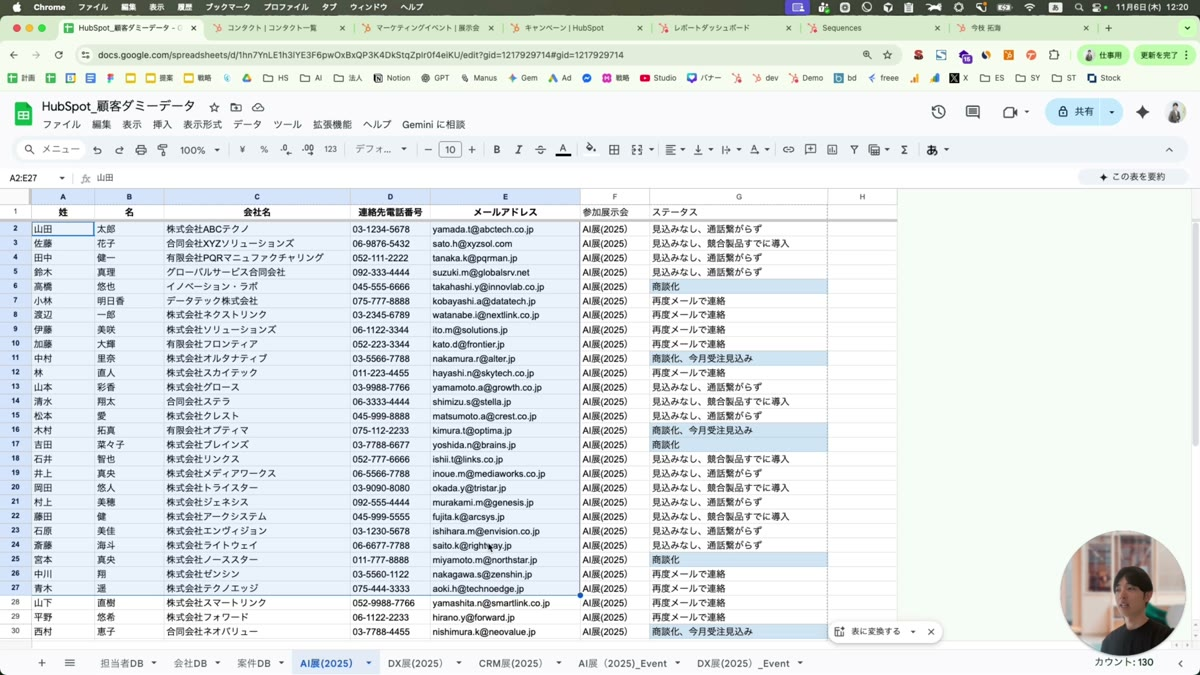Open the AI展(2025) sheet tab arrow

[x=368, y=663]
